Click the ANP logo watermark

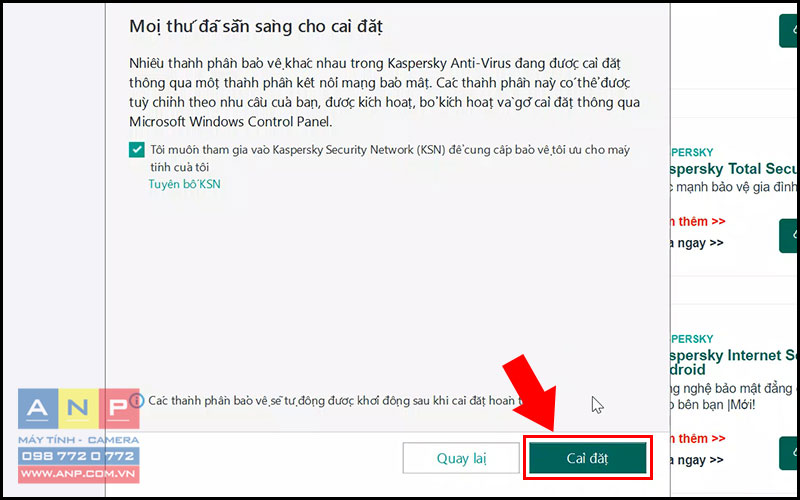pyautogui.click(x=79, y=408)
